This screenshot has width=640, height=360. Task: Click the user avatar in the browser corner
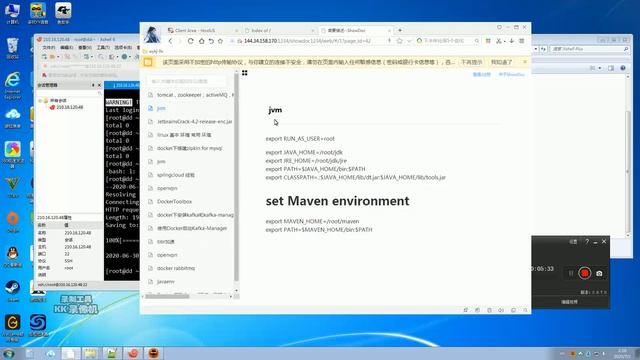click(x=152, y=34)
